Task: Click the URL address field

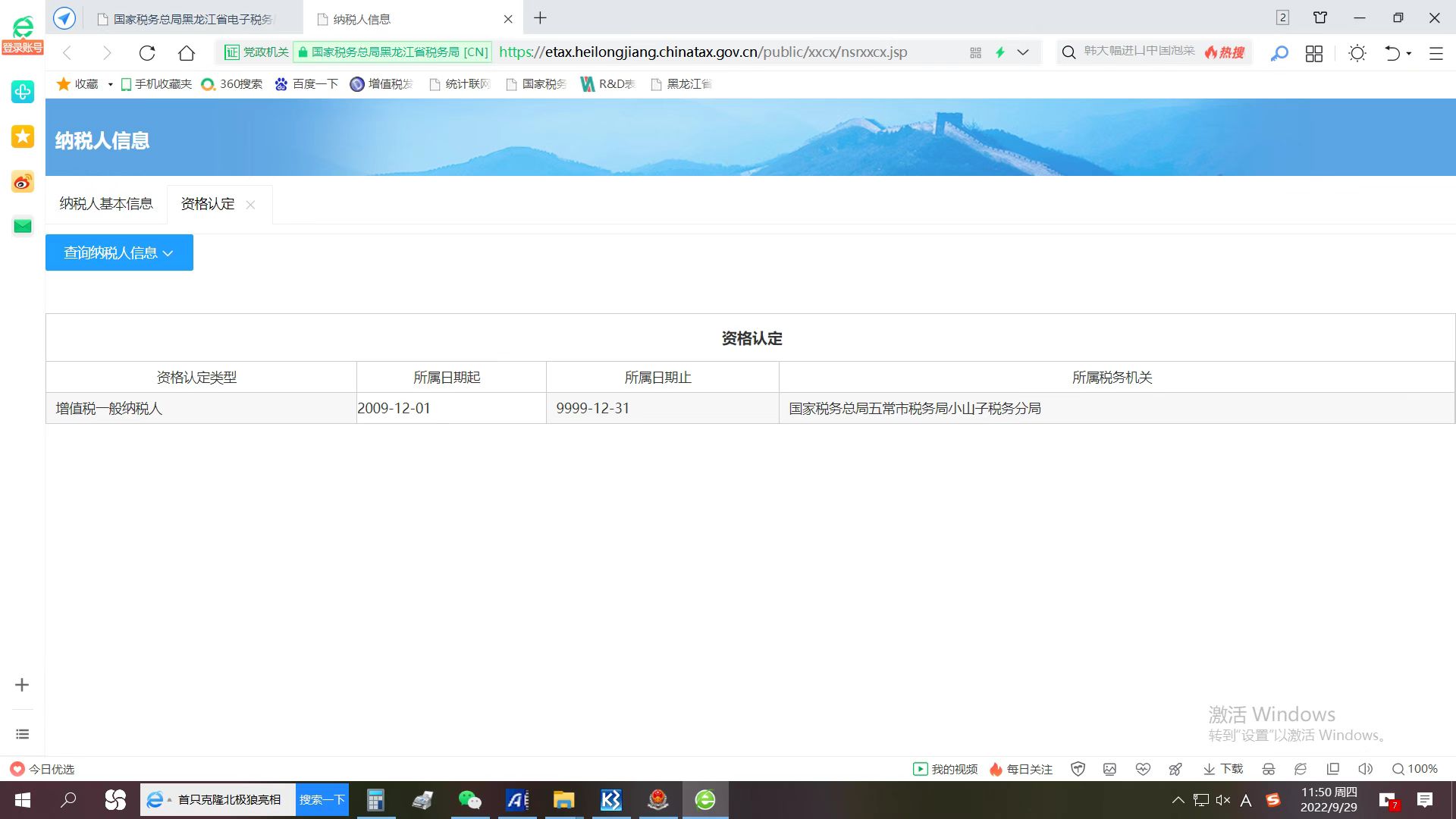Action: coord(702,52)
